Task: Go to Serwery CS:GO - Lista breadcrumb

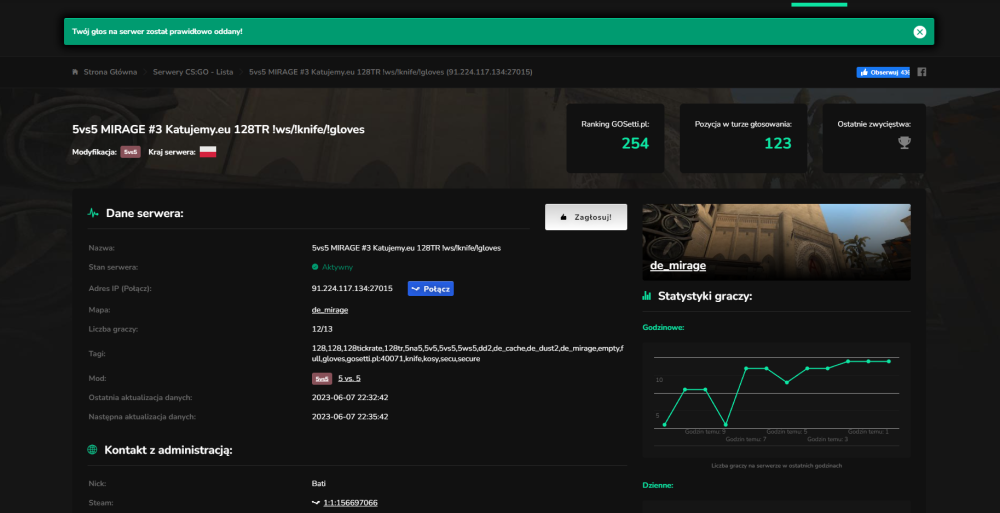Action: (193, 72)
